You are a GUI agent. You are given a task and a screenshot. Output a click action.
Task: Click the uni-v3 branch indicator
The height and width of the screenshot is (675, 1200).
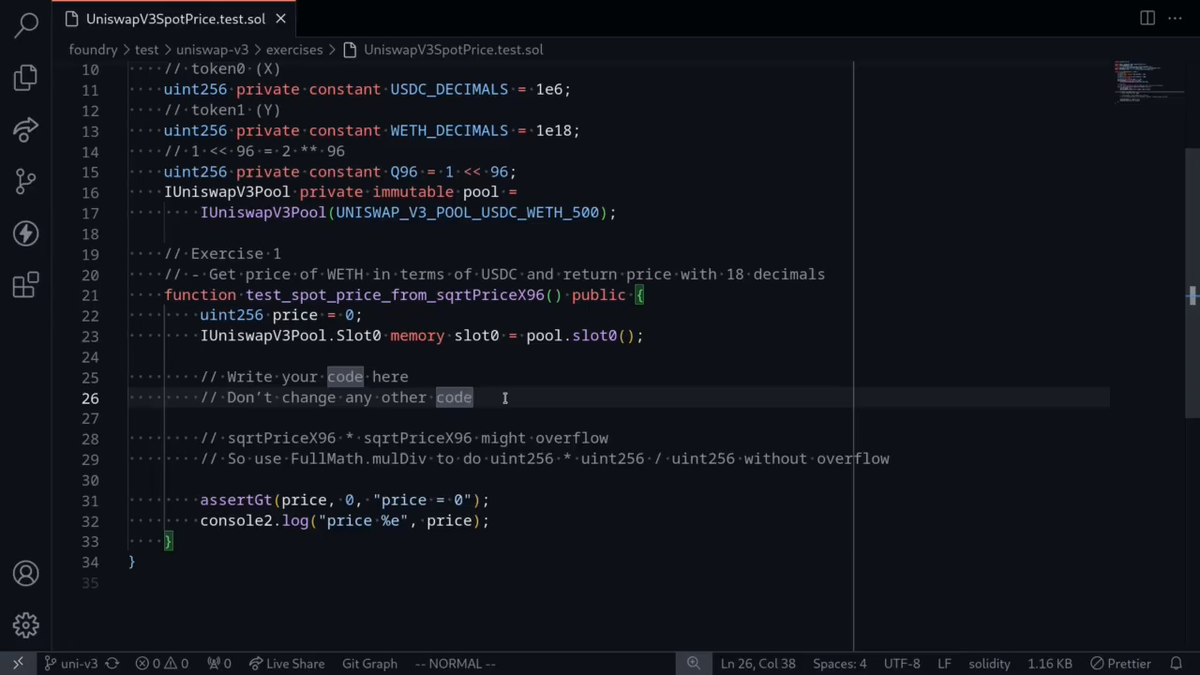click(x=70, y=663)
